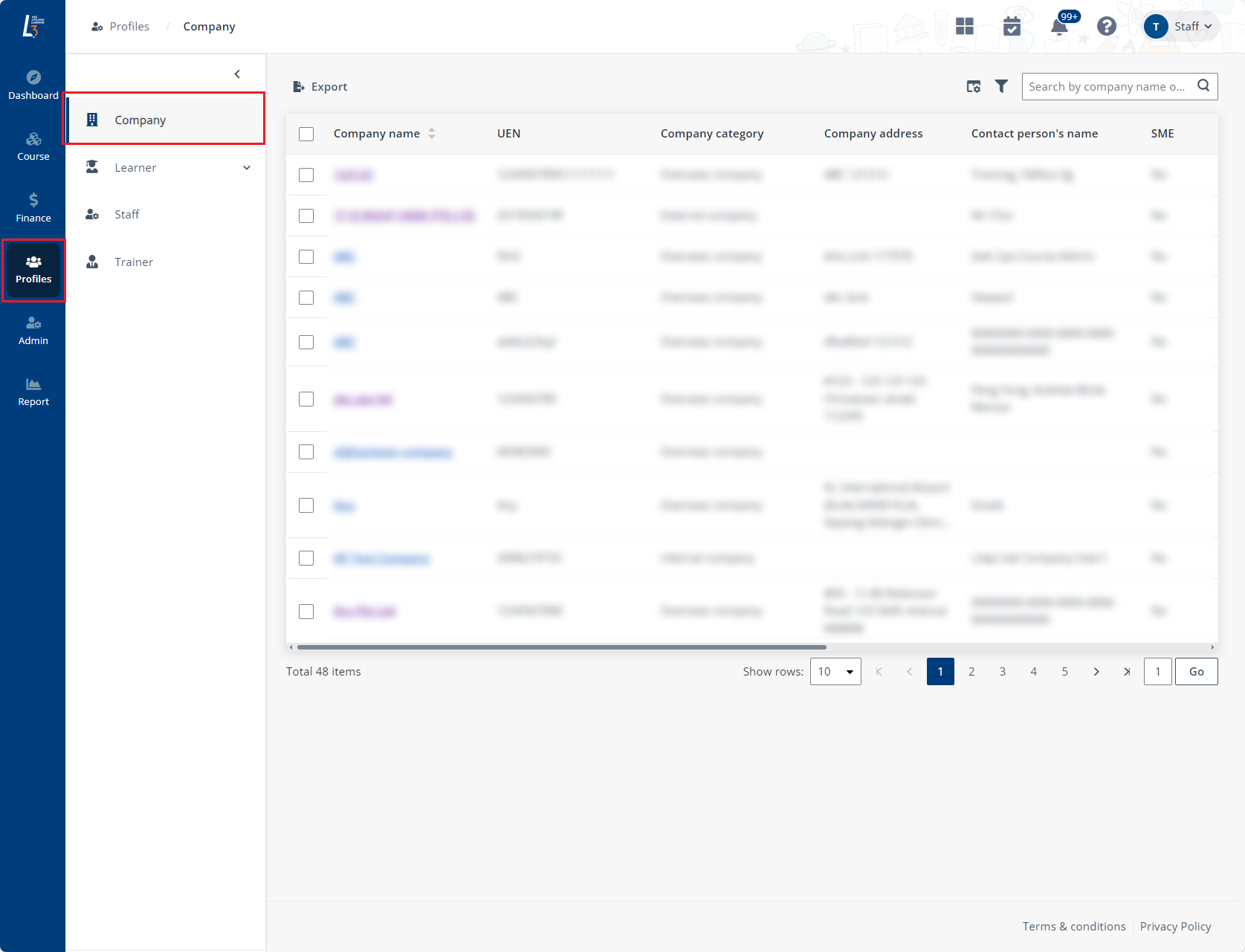Check the first company row checkbox
Screen dimensions: 1245x952
pyautogui.click(x=306, y=175)
